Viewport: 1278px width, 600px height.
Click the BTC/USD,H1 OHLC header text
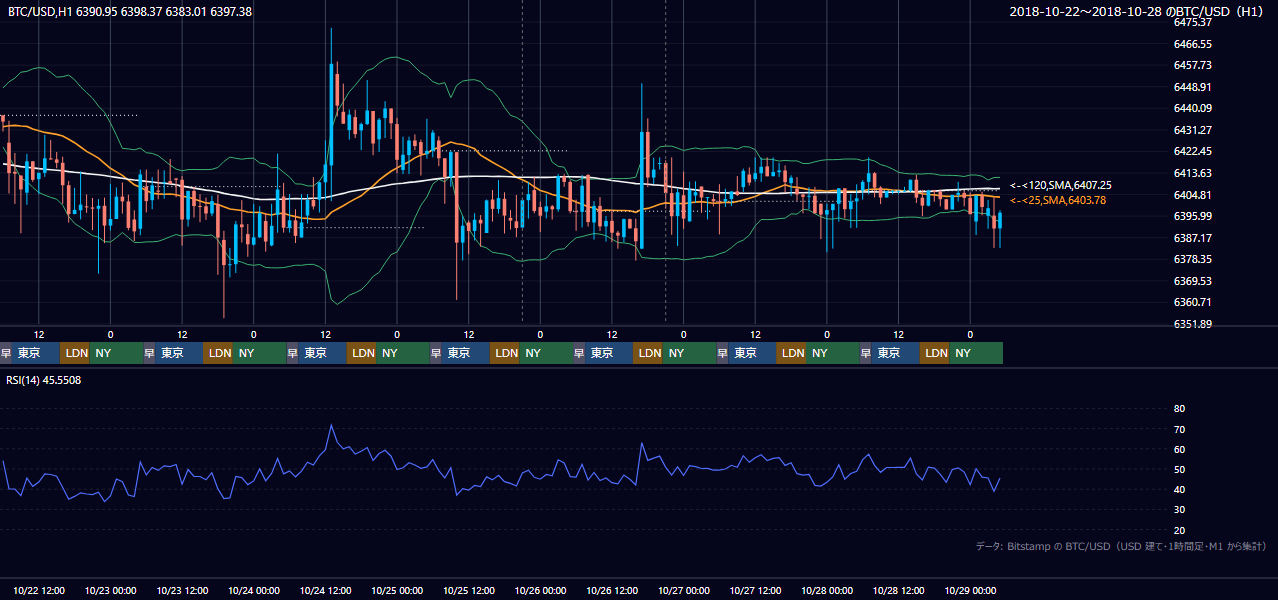130,11
